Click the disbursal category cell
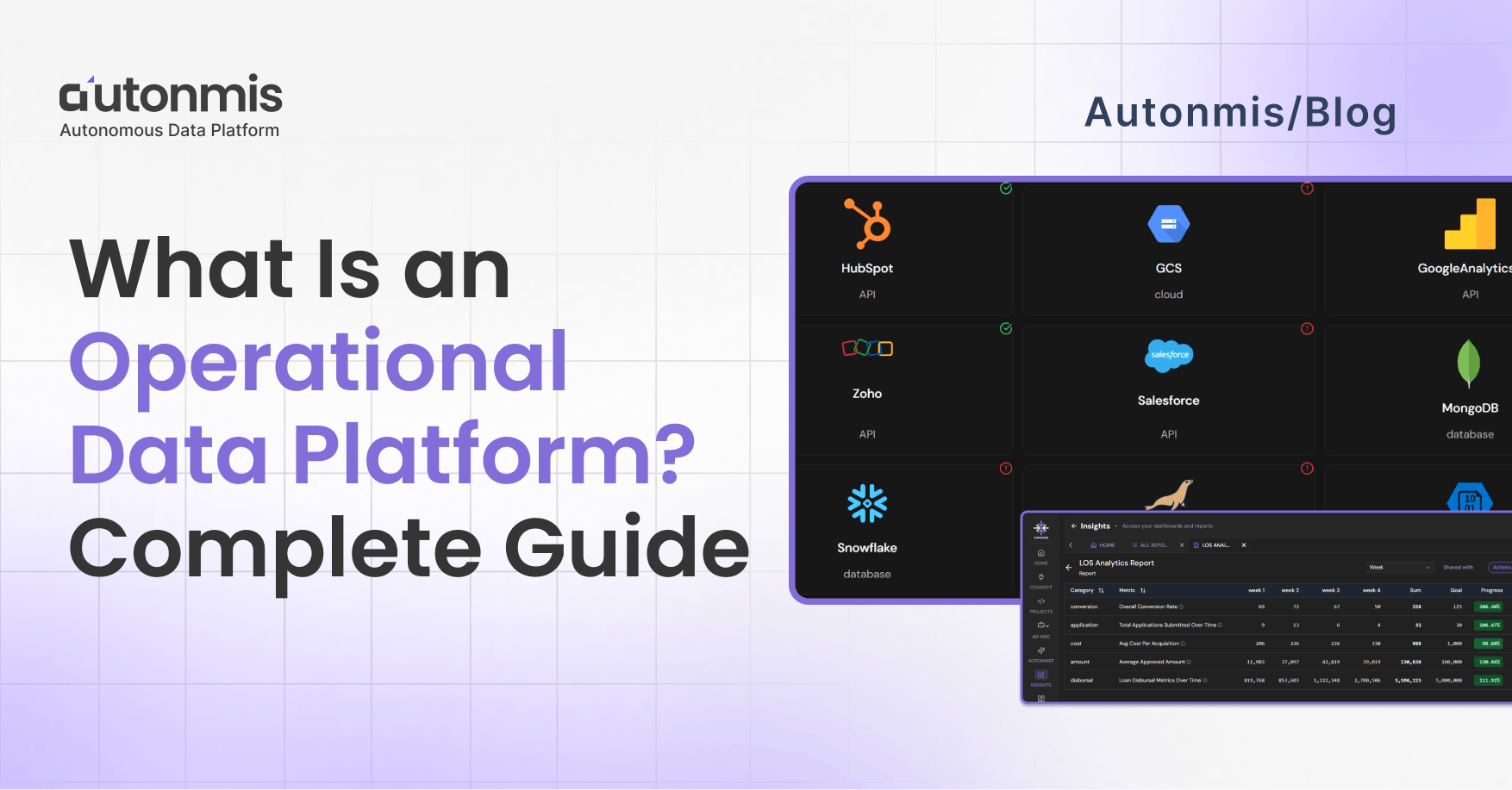Screen dimensions: 1512x790 (x=1082, y=681)
